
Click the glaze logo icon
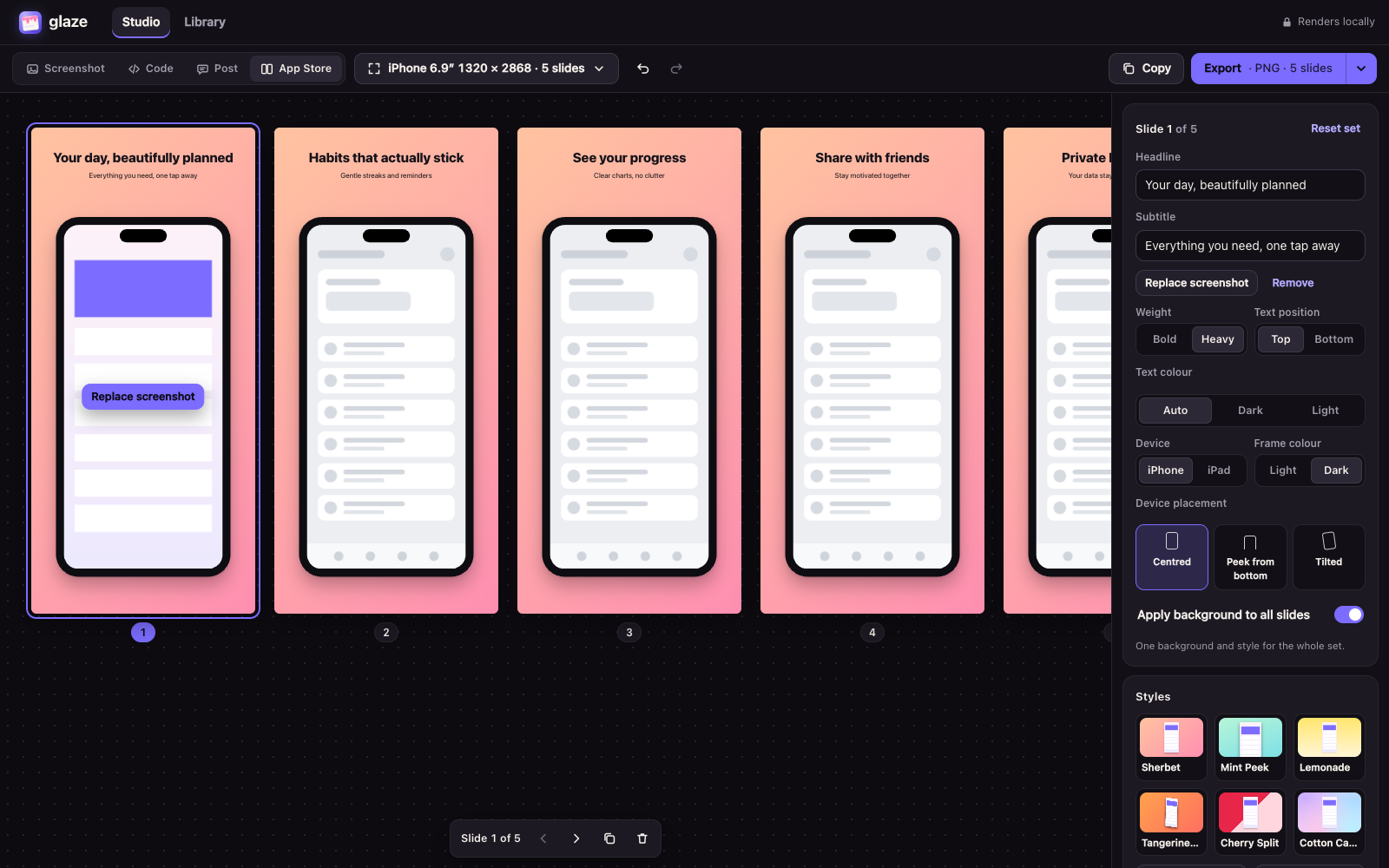(x=30, y=22)
